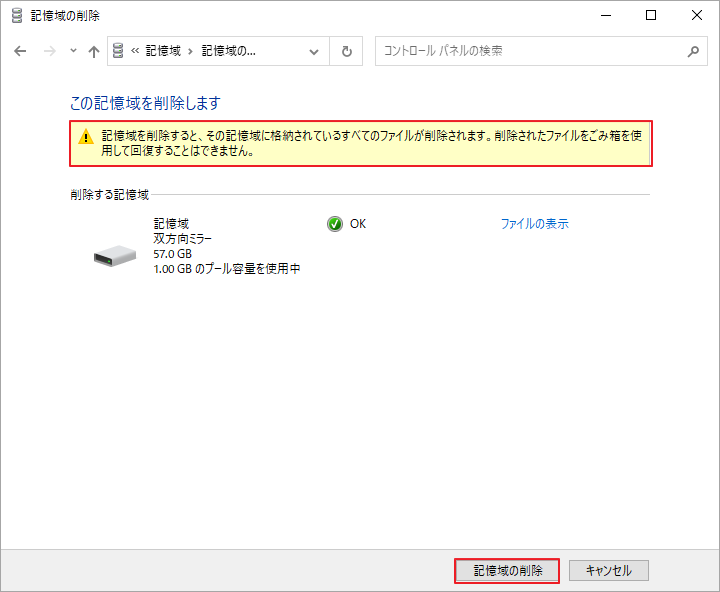The width and height of the screenshot is (720, 592).
Task: Select the 記憶域 breadcrumb item
Action: click(162, 51)
